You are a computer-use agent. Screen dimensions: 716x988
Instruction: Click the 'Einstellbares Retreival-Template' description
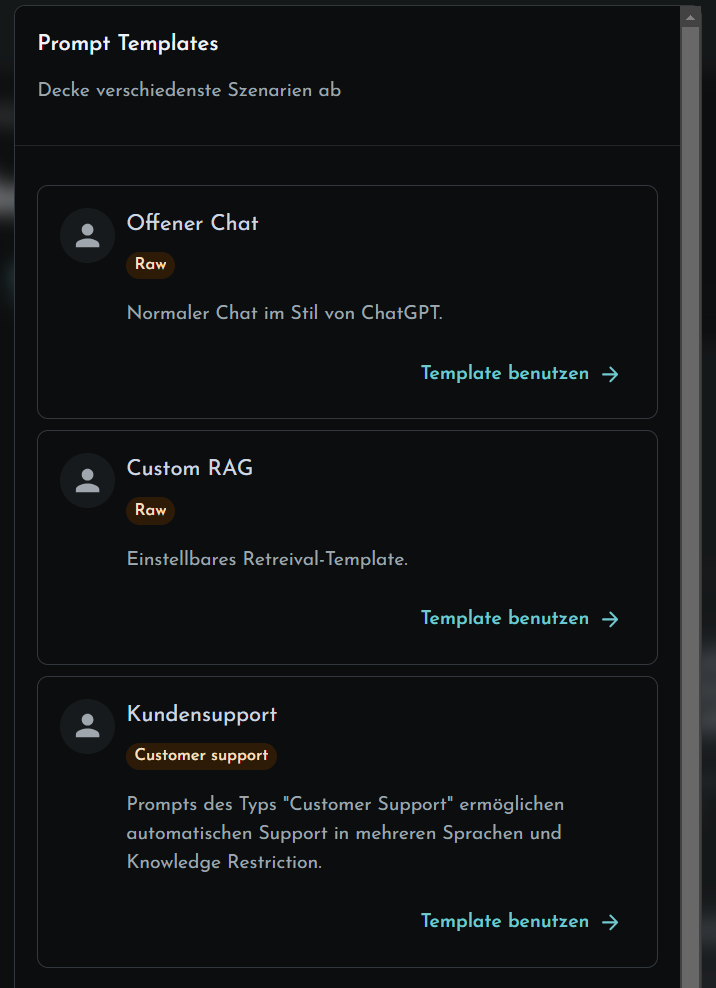click(x=267, y=559)
